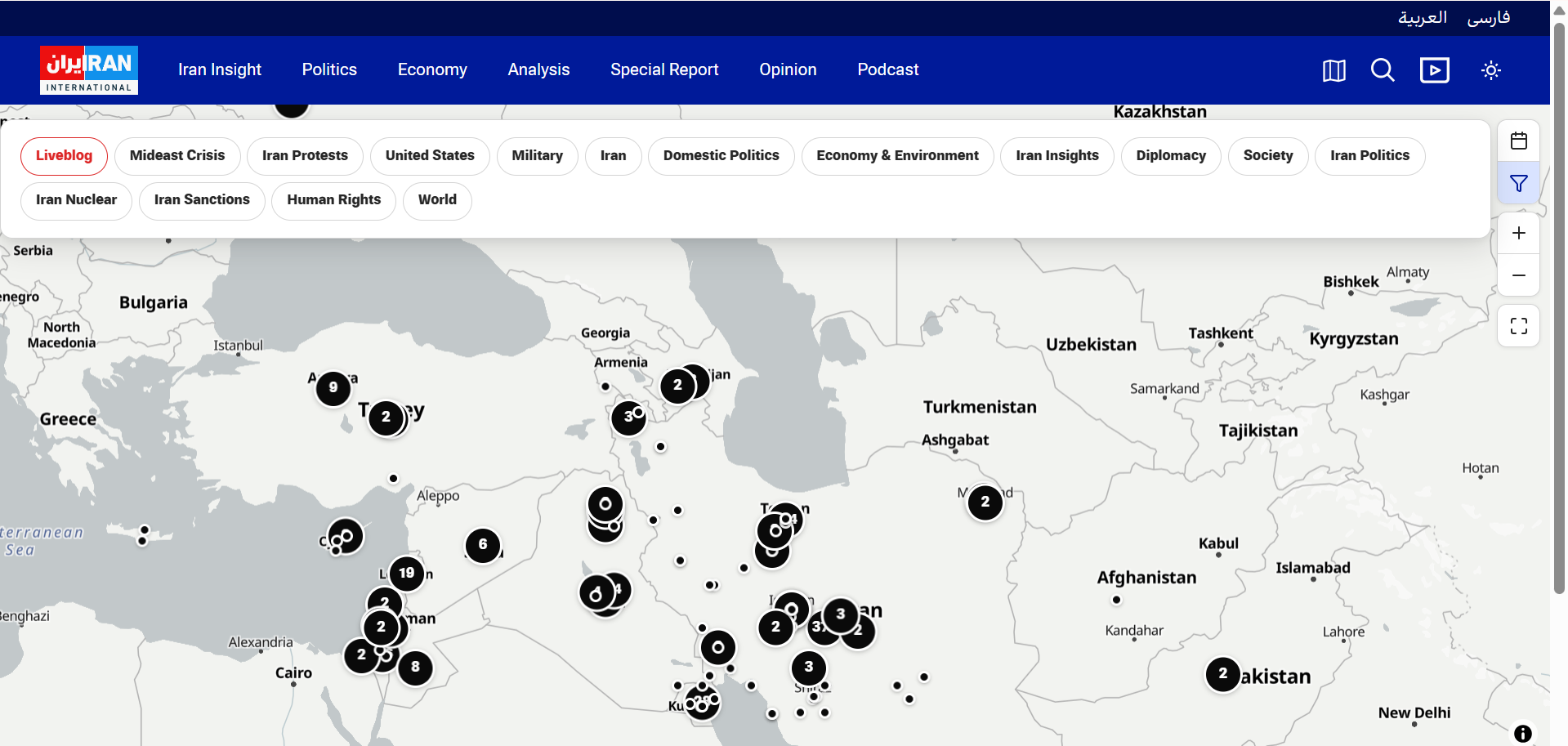Open the Politics menu item
The image size is (1568, 746).
click(329, 70)
